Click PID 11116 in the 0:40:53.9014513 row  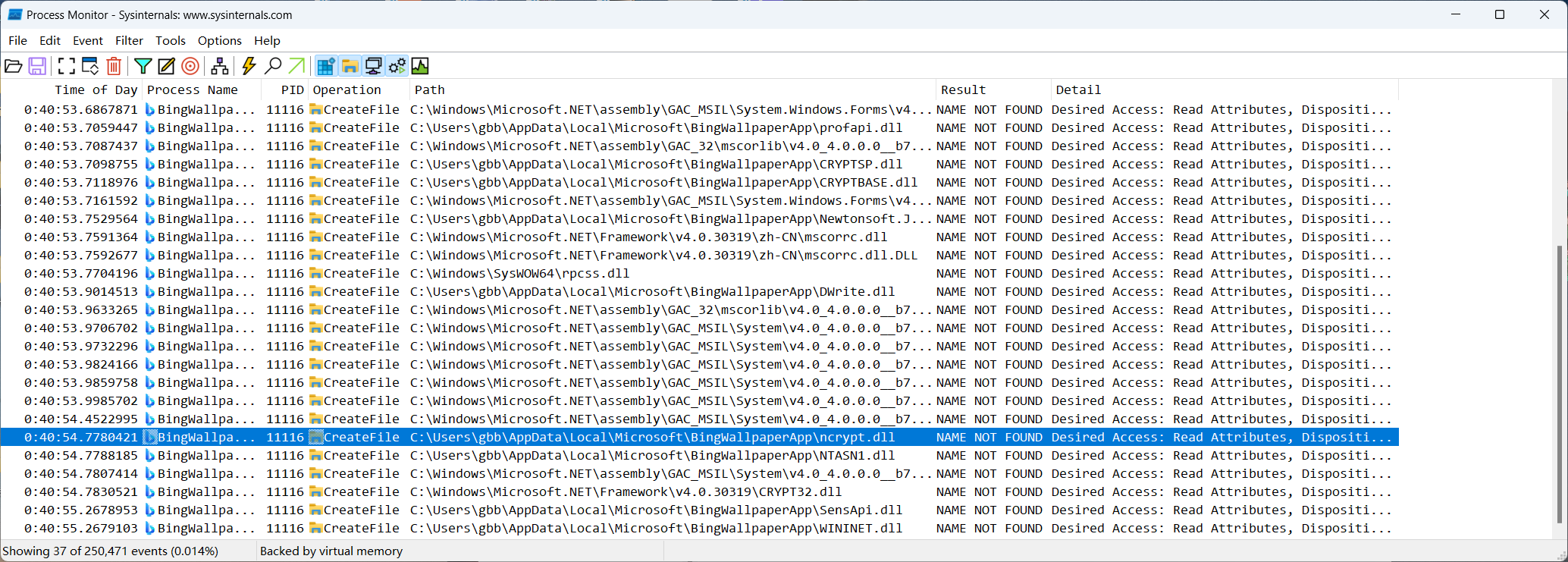(285, 291)
